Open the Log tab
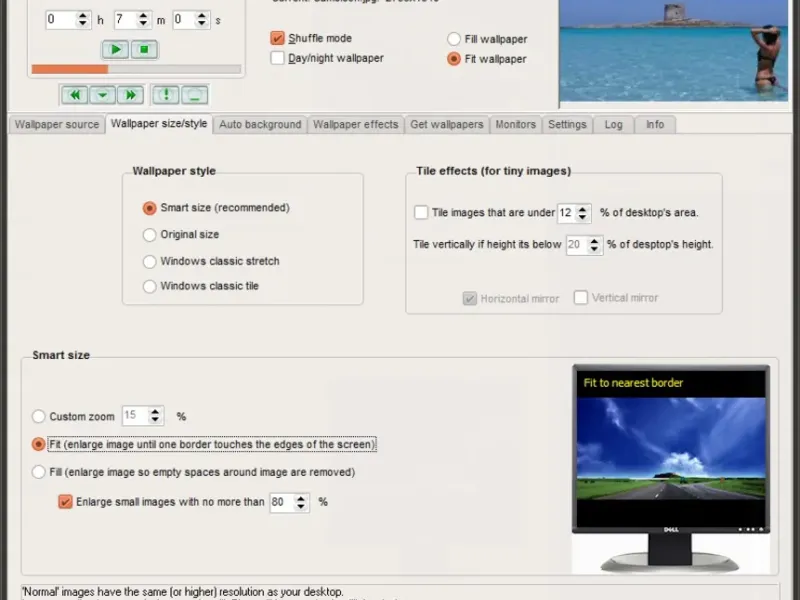 (613, 124)
